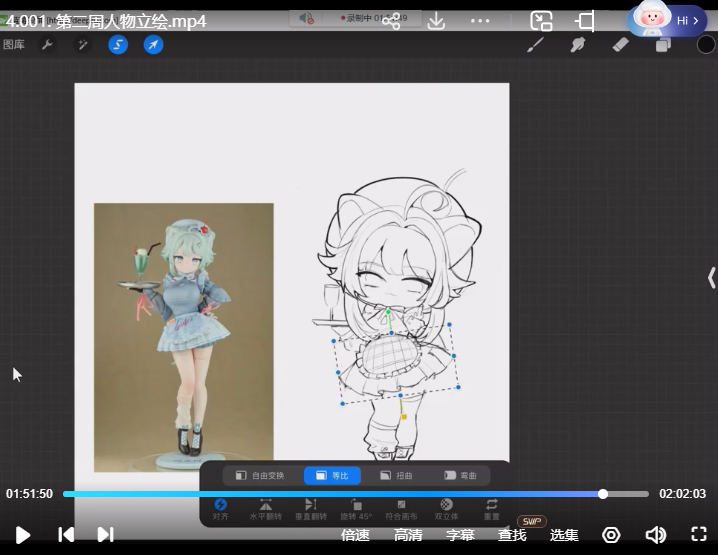
Task: Click the blue S selection tool icon
Action: (118, 45)
